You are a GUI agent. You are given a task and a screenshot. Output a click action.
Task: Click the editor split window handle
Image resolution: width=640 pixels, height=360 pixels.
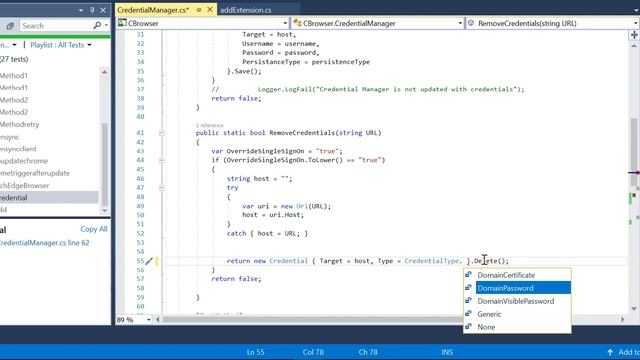tap(634, 35)
